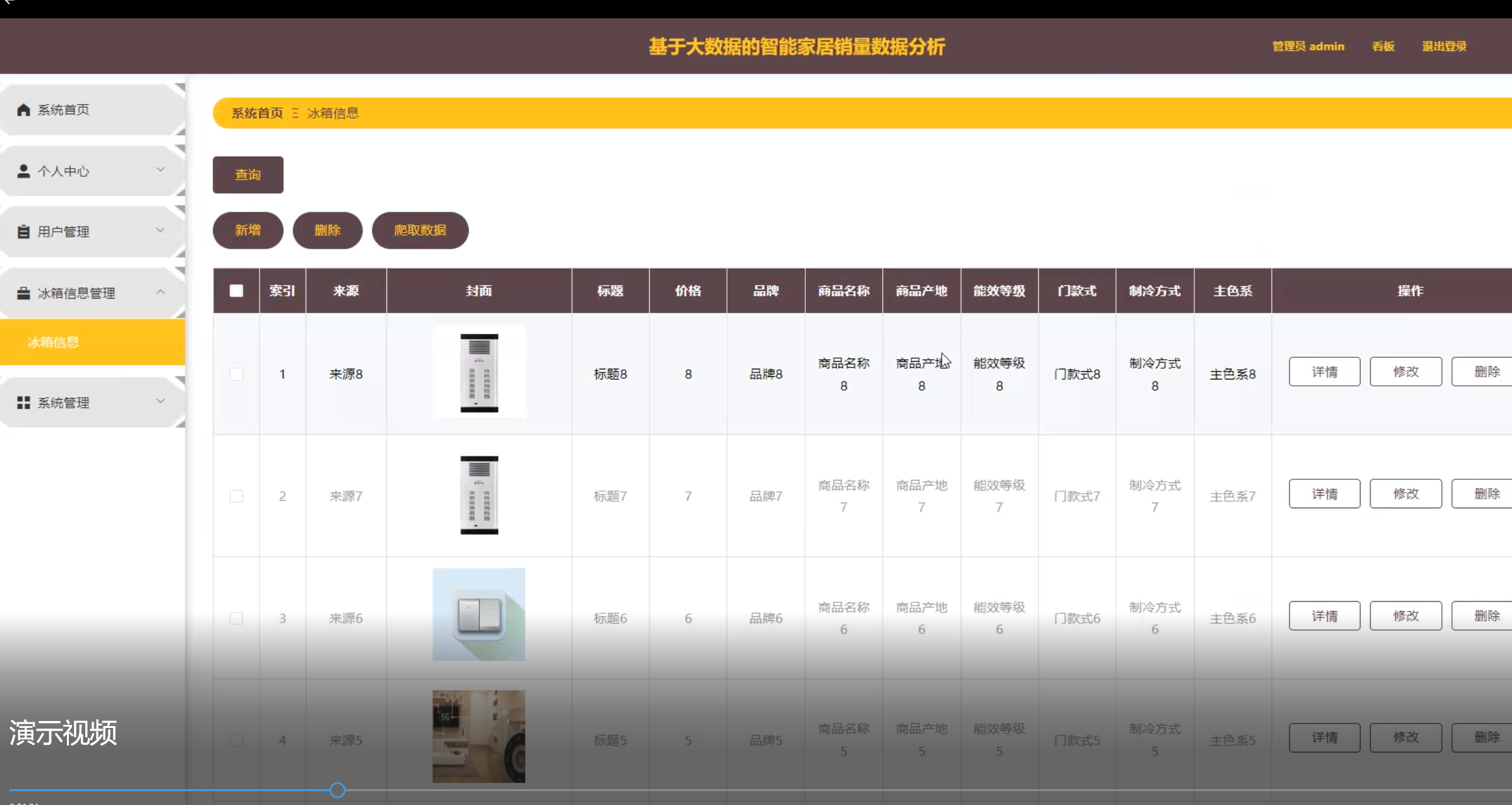The image size is (1512, 805).
Task: Click 修改 for row 标题6
Action: tap(1406, 616)
